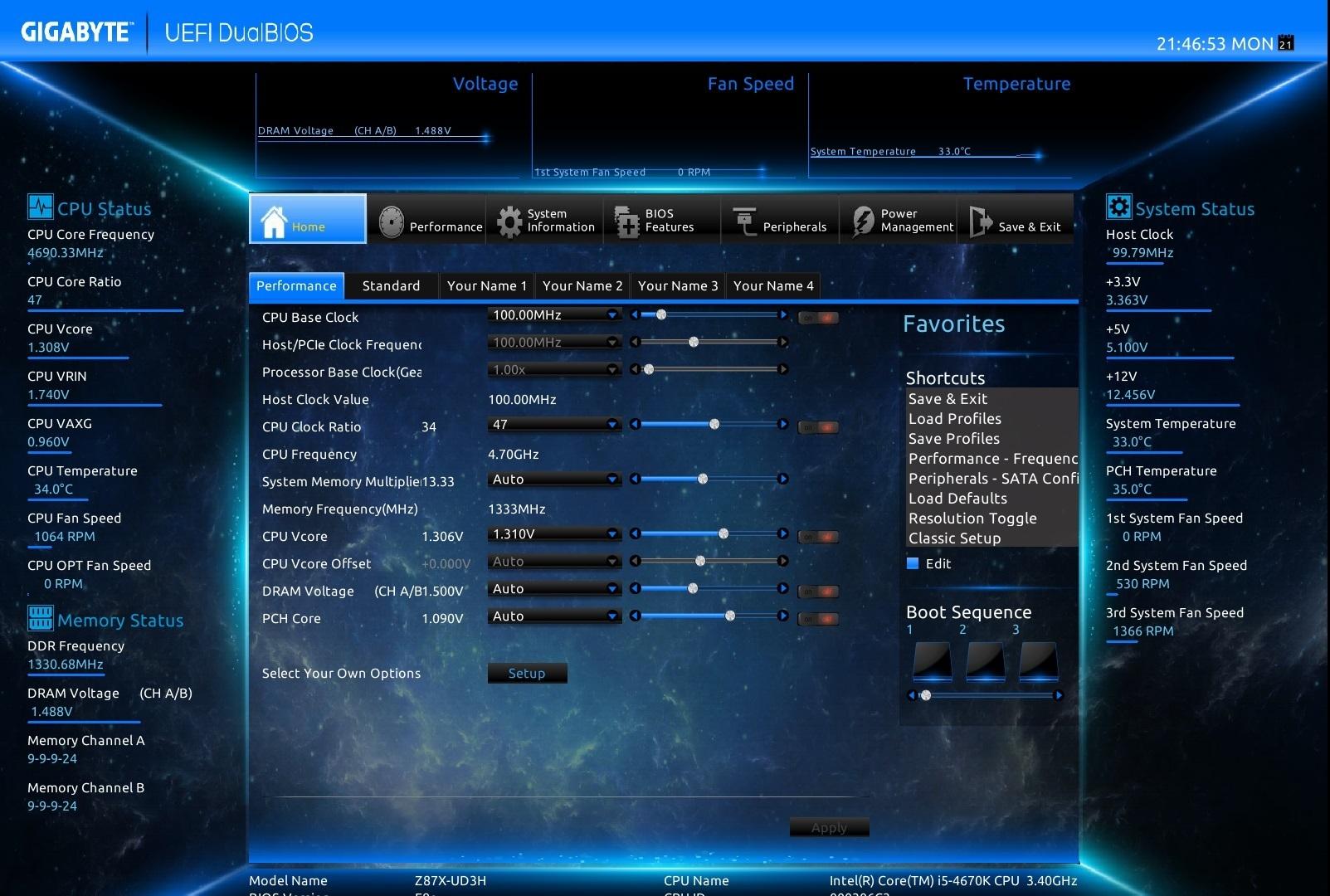The height and width of the screenshot is (896, 1330).
Task: Select boot sequence device 3 thumbnail
Action: [x=1038, y=662]
